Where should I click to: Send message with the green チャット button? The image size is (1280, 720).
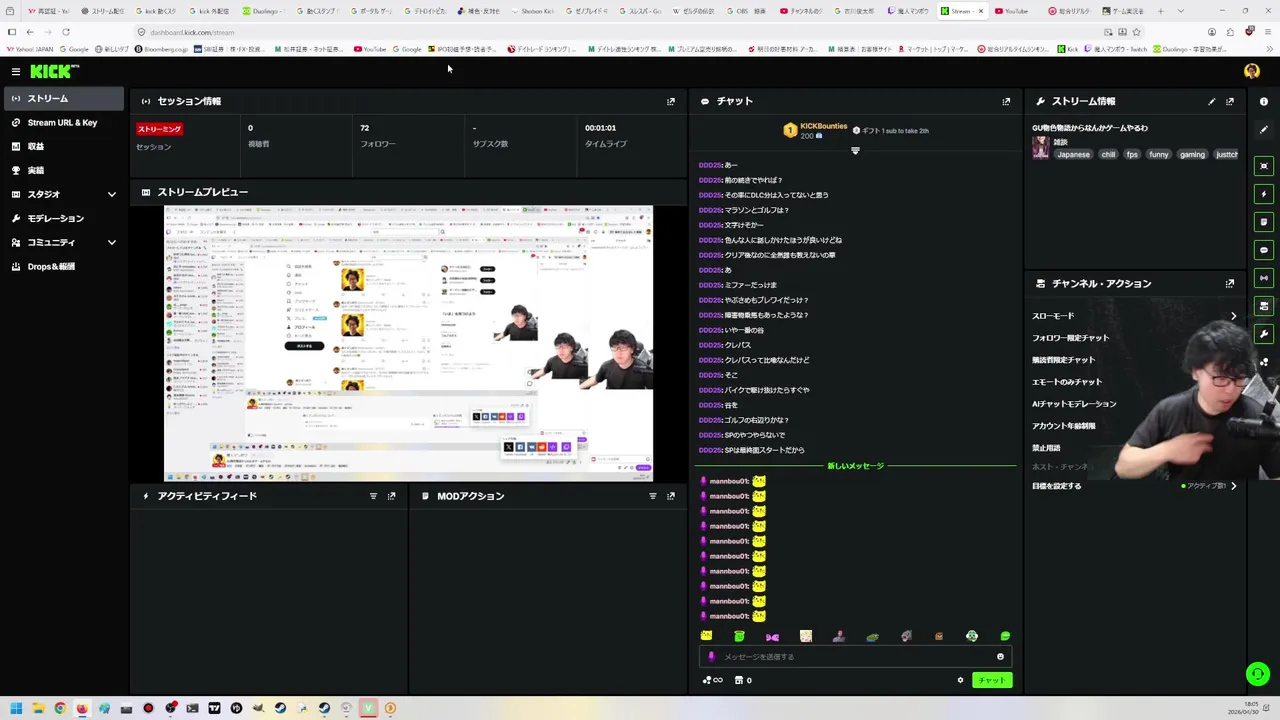click(x=991, y=680)
